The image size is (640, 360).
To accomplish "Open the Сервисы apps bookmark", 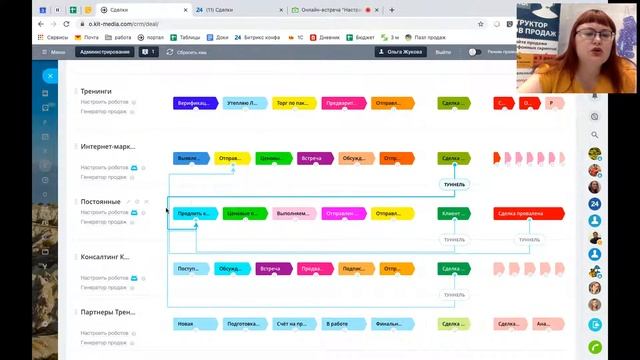I will tap(53, 37).
